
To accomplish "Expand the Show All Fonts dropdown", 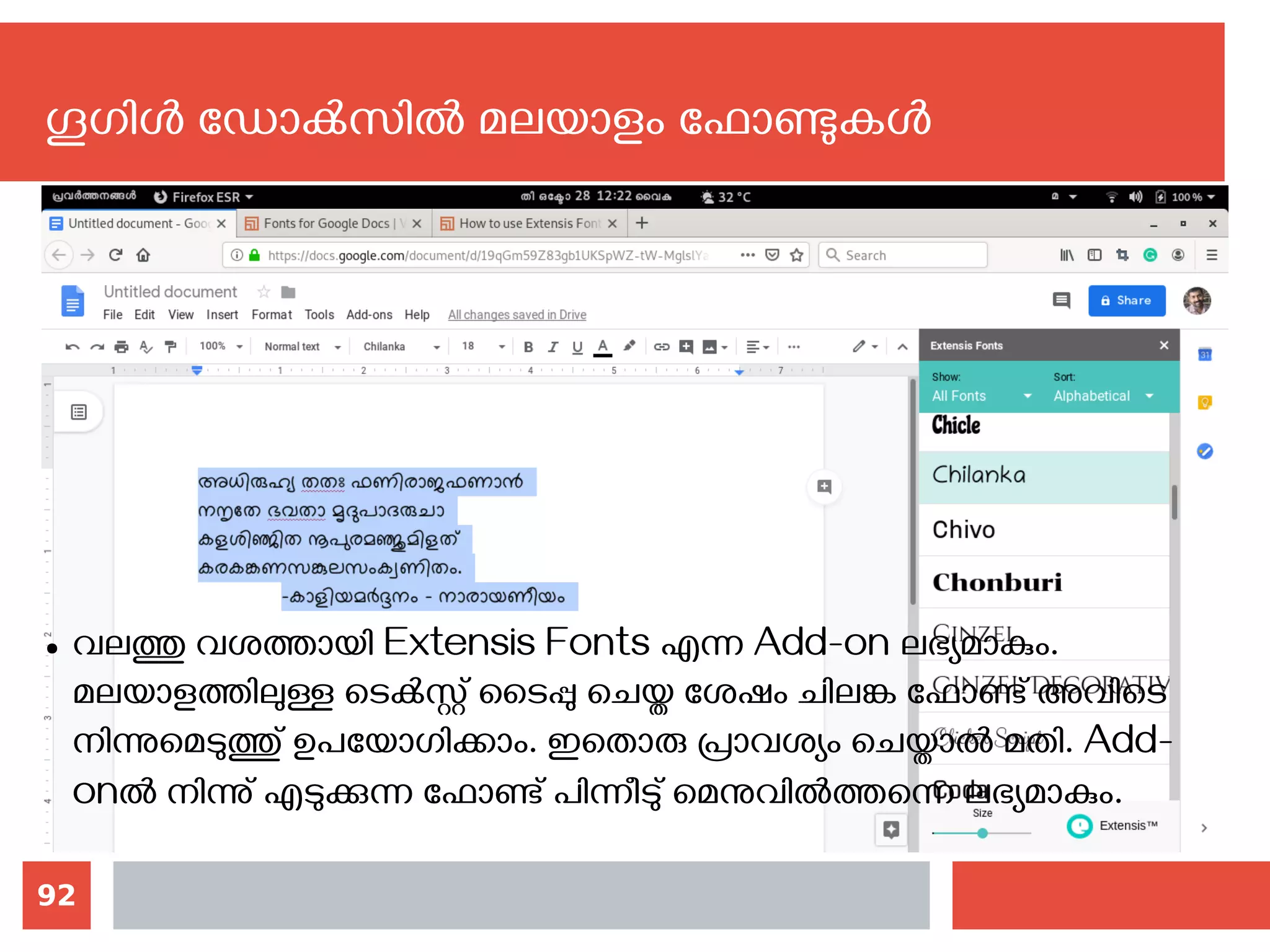I will coord(981,396).
